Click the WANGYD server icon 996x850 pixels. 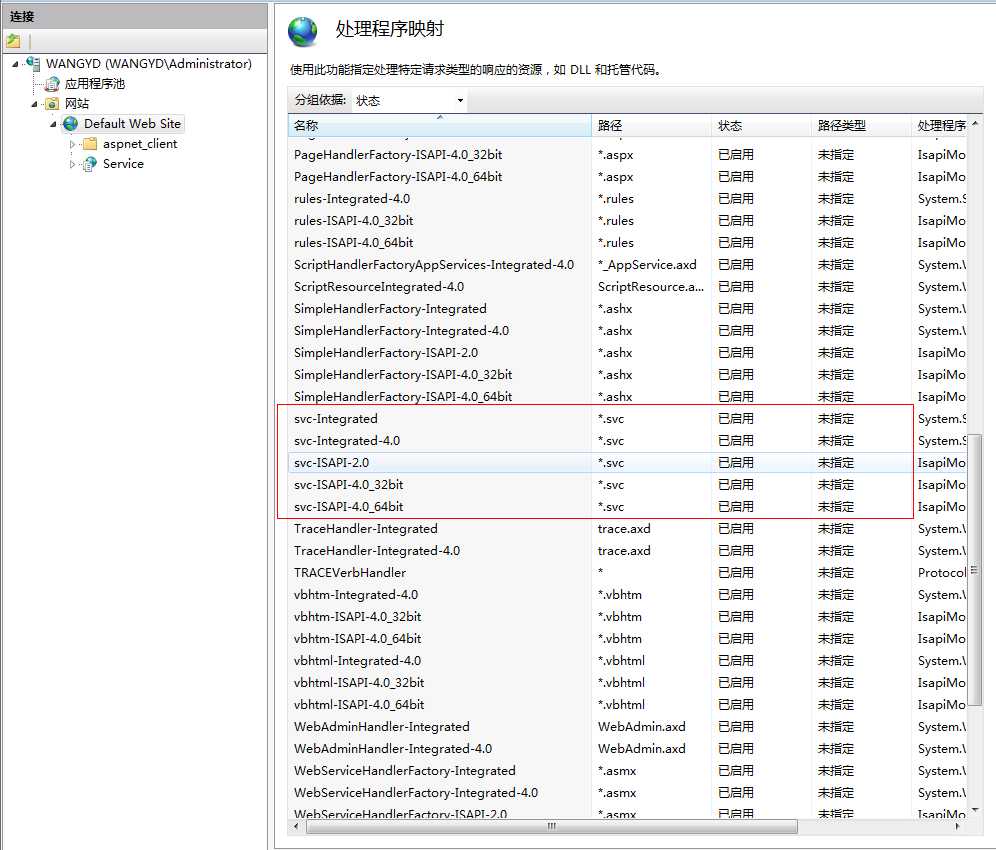click(34, 64)
